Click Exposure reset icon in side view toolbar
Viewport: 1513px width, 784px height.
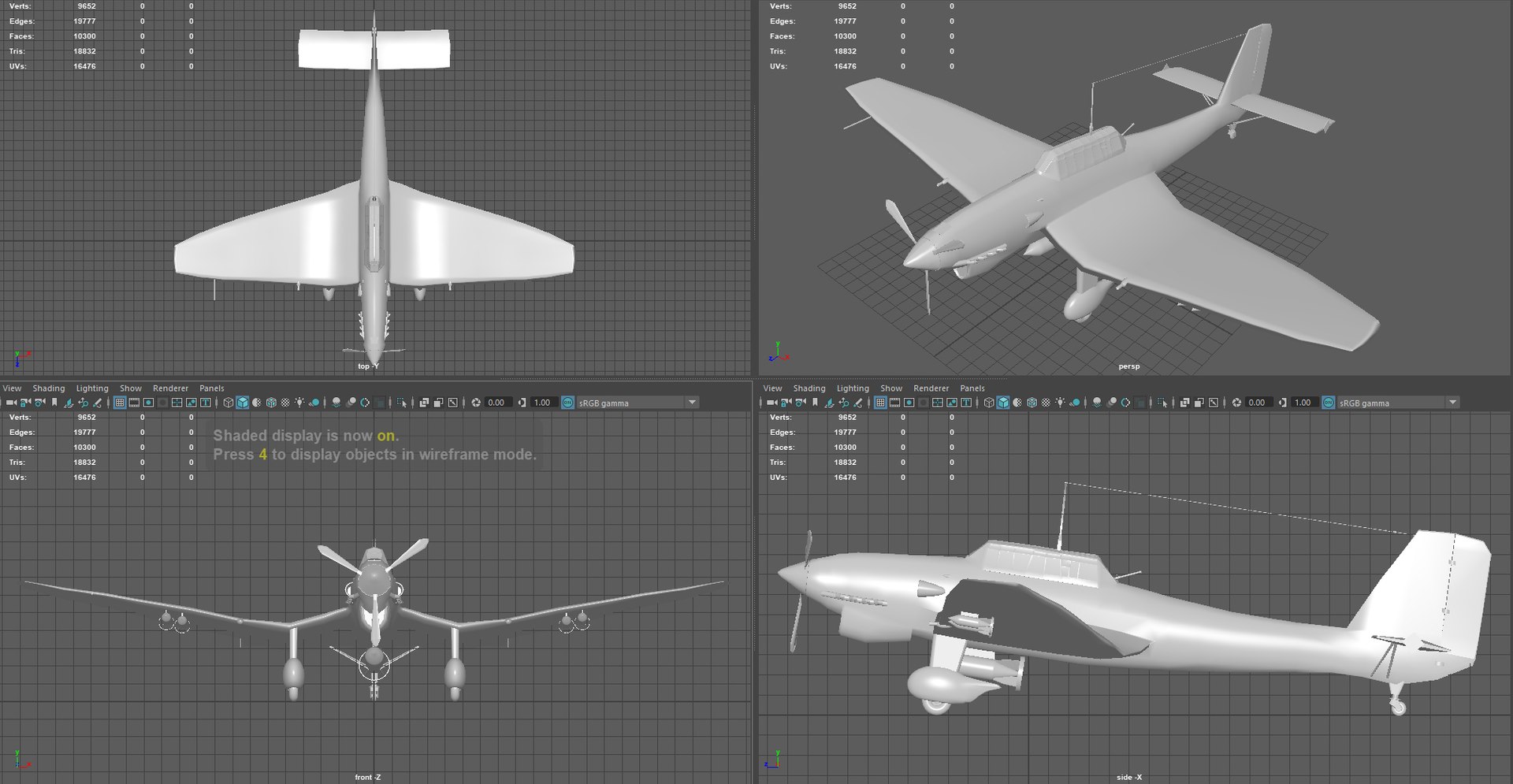1236,403
